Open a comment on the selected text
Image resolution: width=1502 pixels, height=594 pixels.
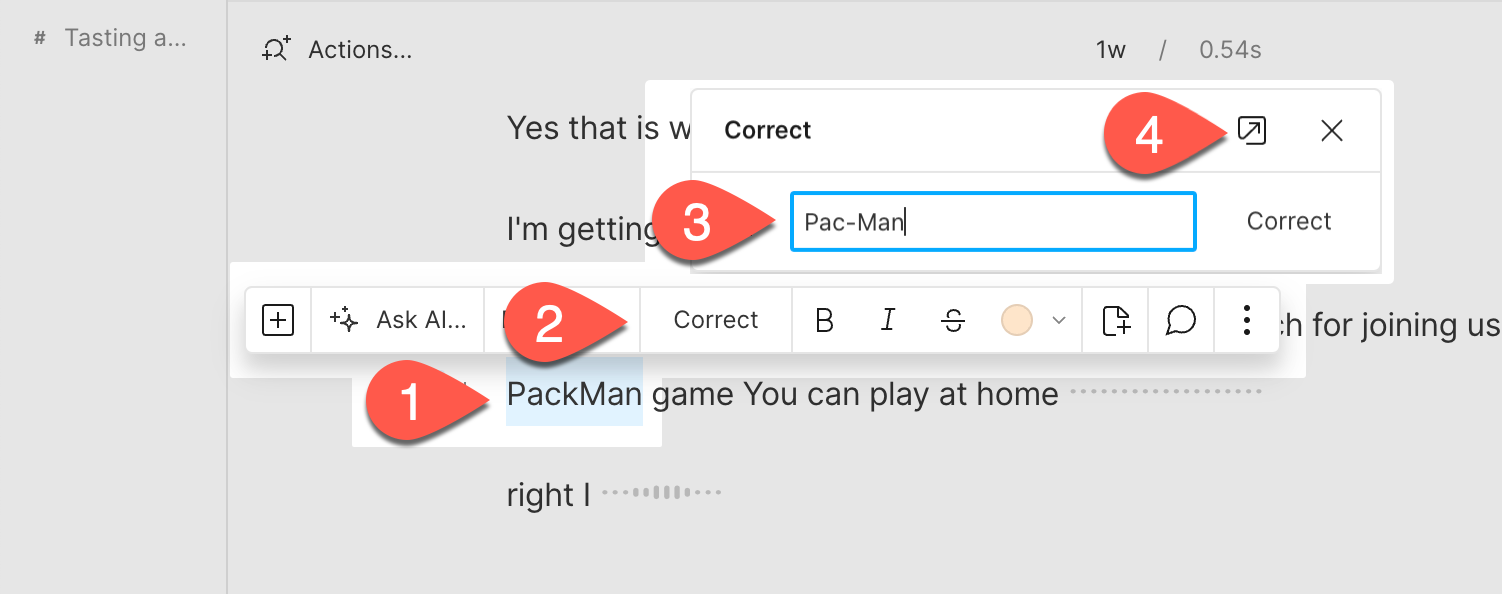[x=1181, y=320]
